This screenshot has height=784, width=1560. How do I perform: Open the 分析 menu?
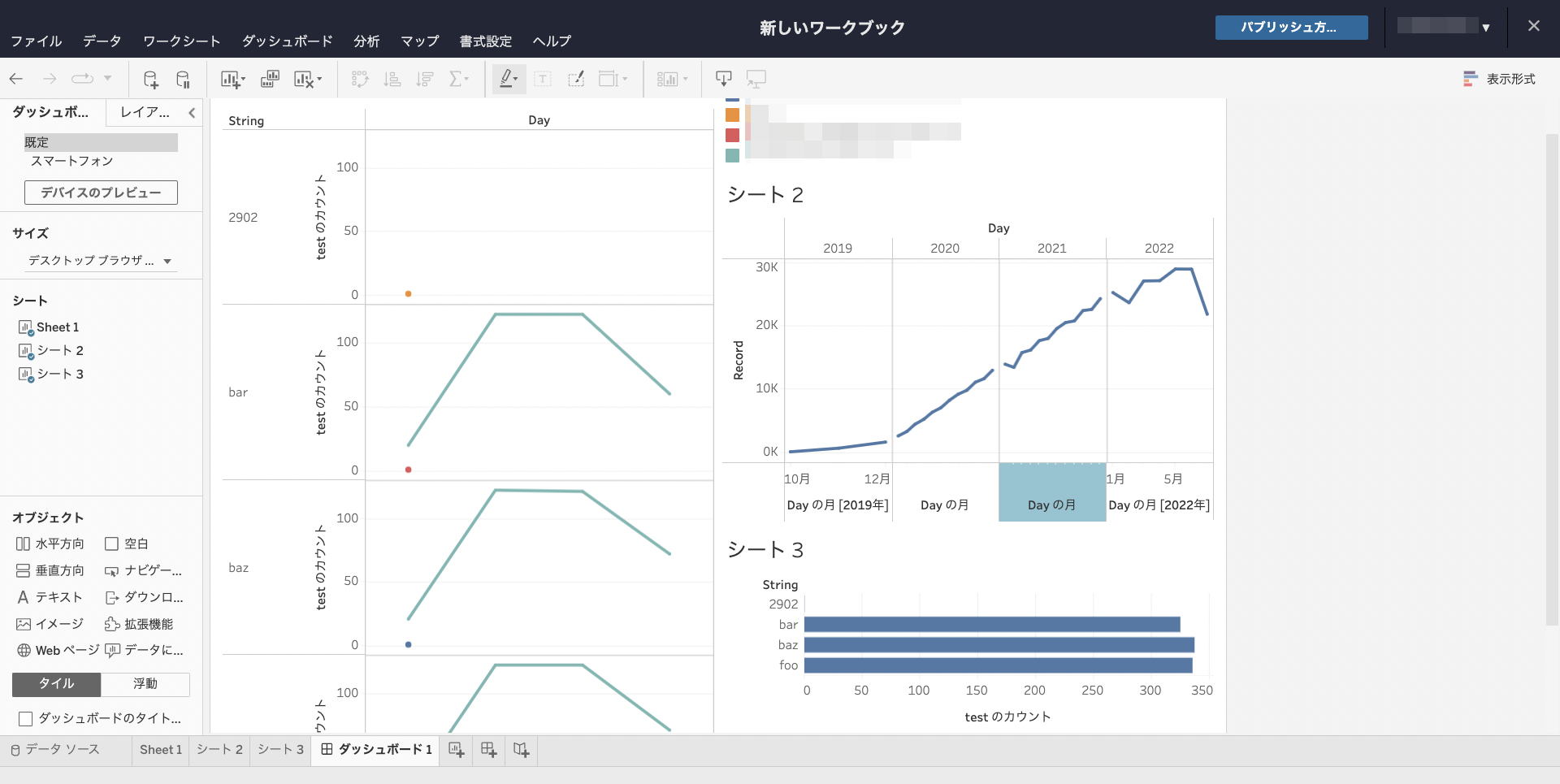point(366,41)
